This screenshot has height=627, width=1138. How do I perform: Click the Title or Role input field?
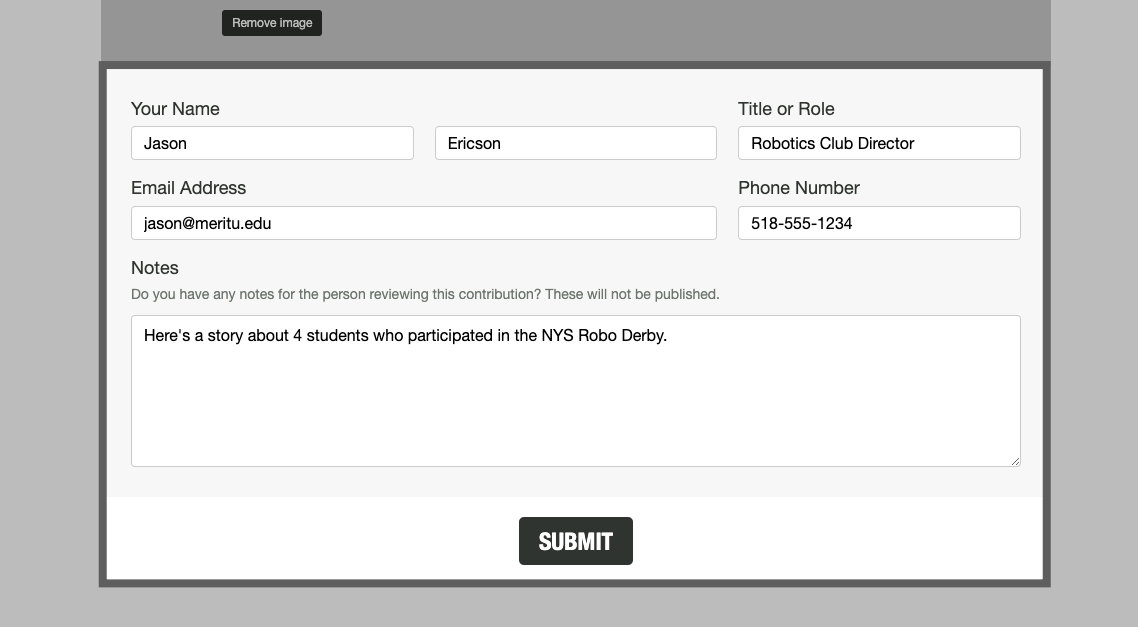pos(878,143)
